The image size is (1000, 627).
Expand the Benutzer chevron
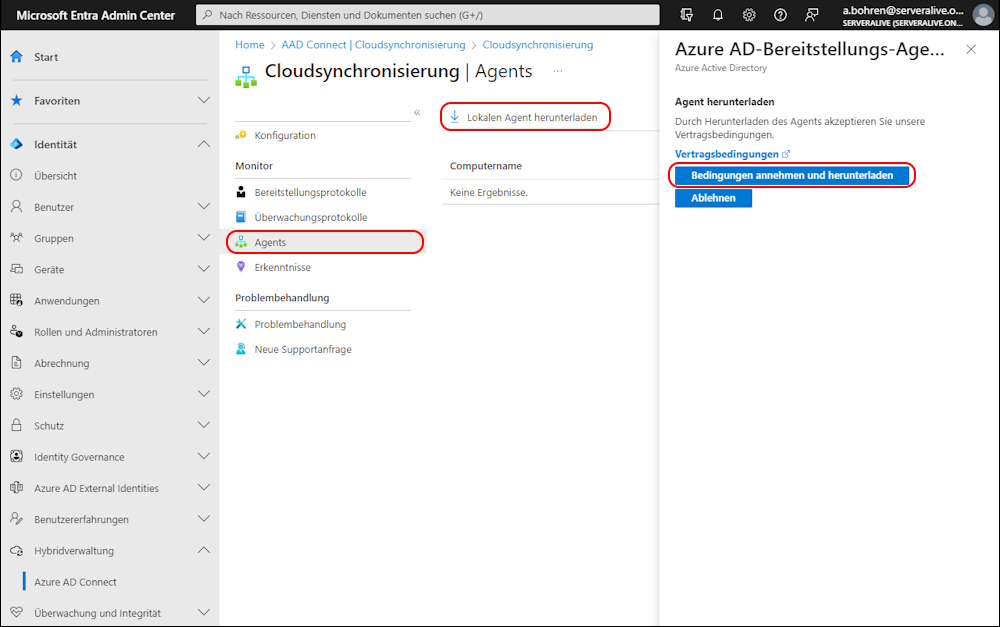coord(203,206)
